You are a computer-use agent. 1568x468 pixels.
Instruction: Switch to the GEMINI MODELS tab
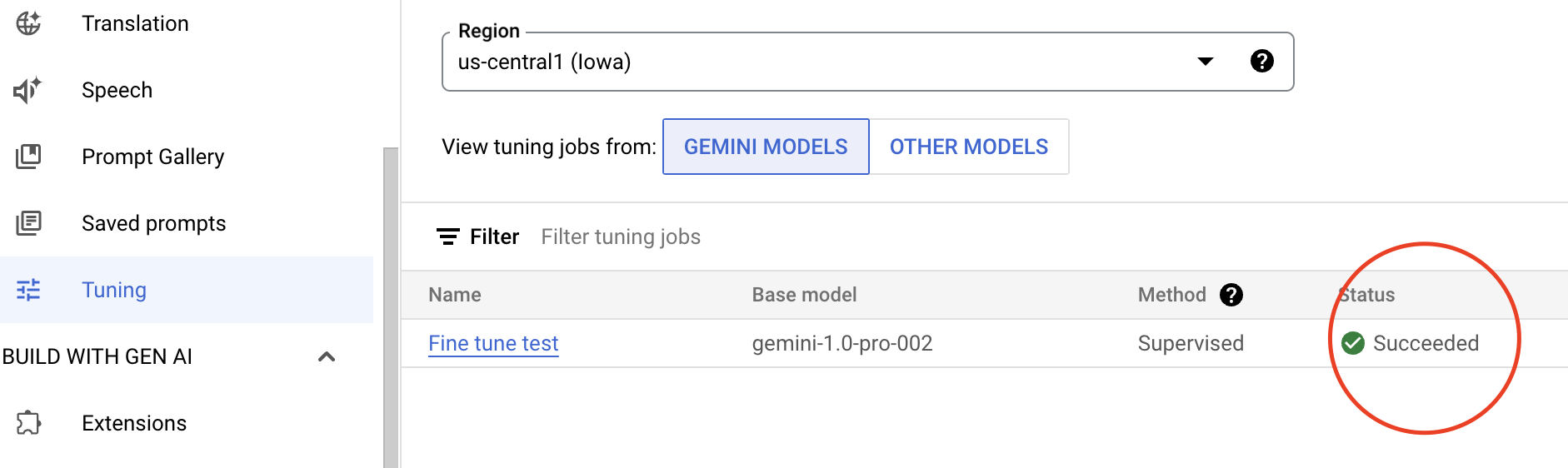(766, 147)
